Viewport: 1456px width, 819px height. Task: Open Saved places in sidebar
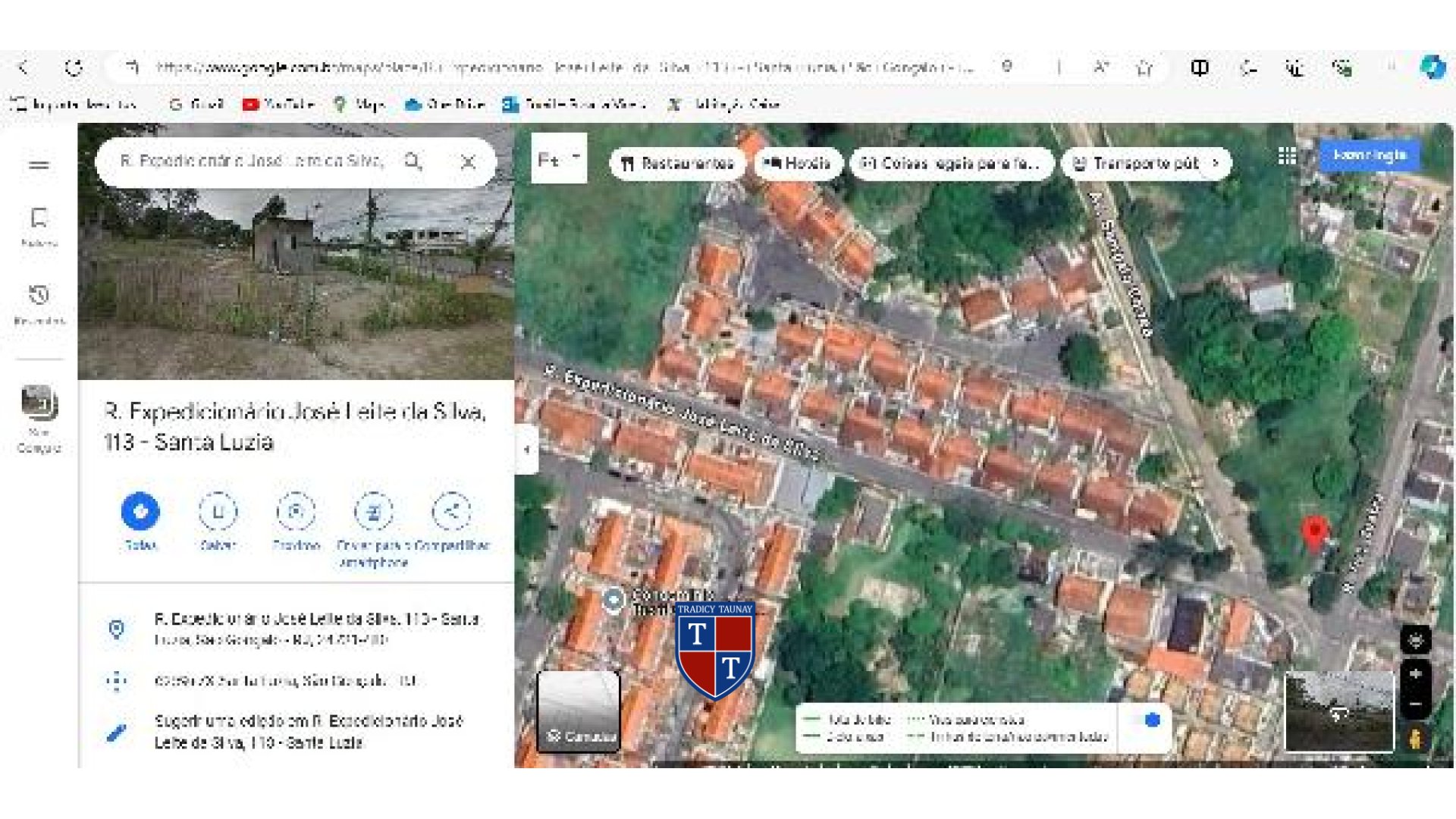point(39,227)
